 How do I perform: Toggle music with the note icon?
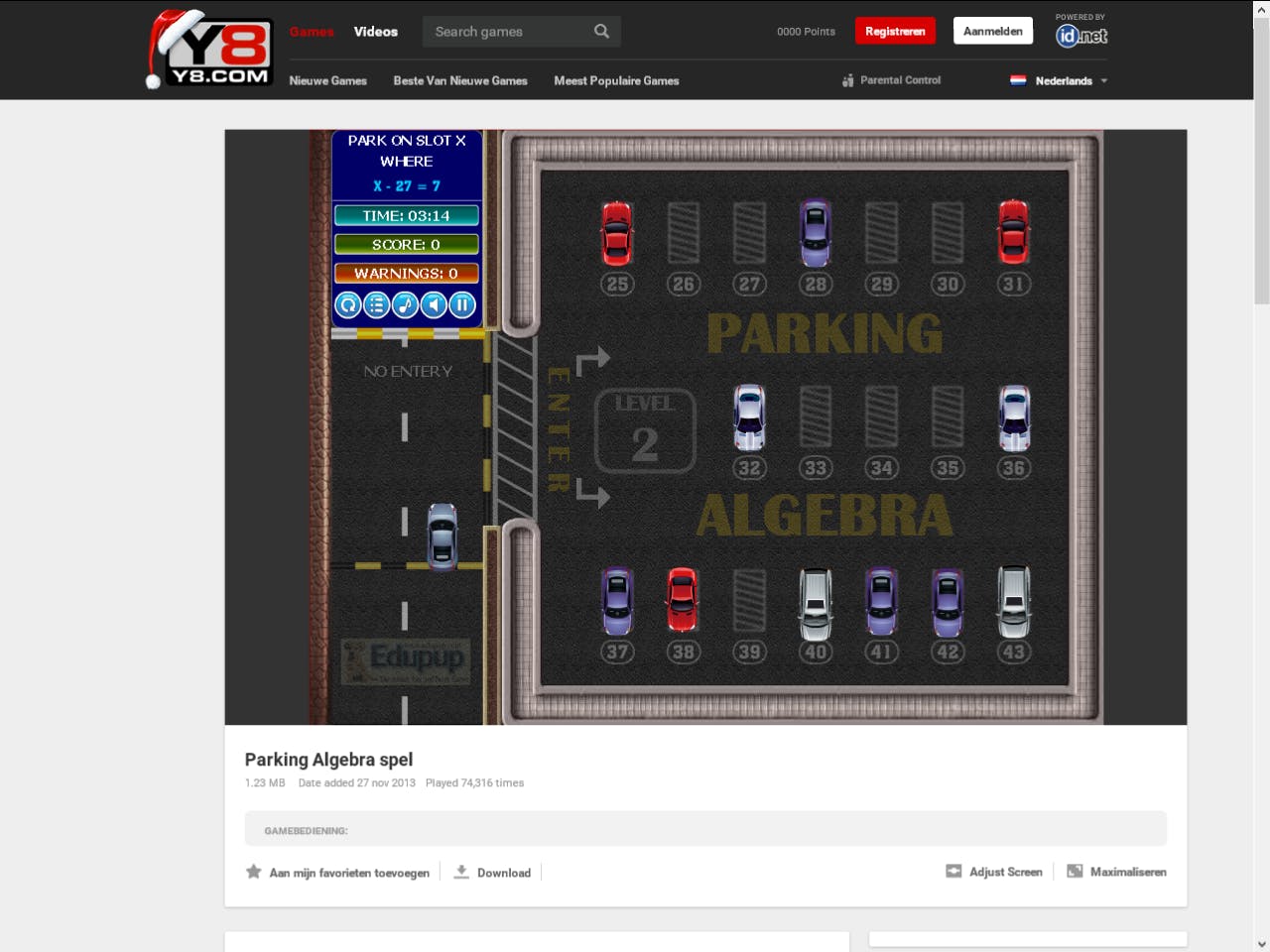click(404, 304)
